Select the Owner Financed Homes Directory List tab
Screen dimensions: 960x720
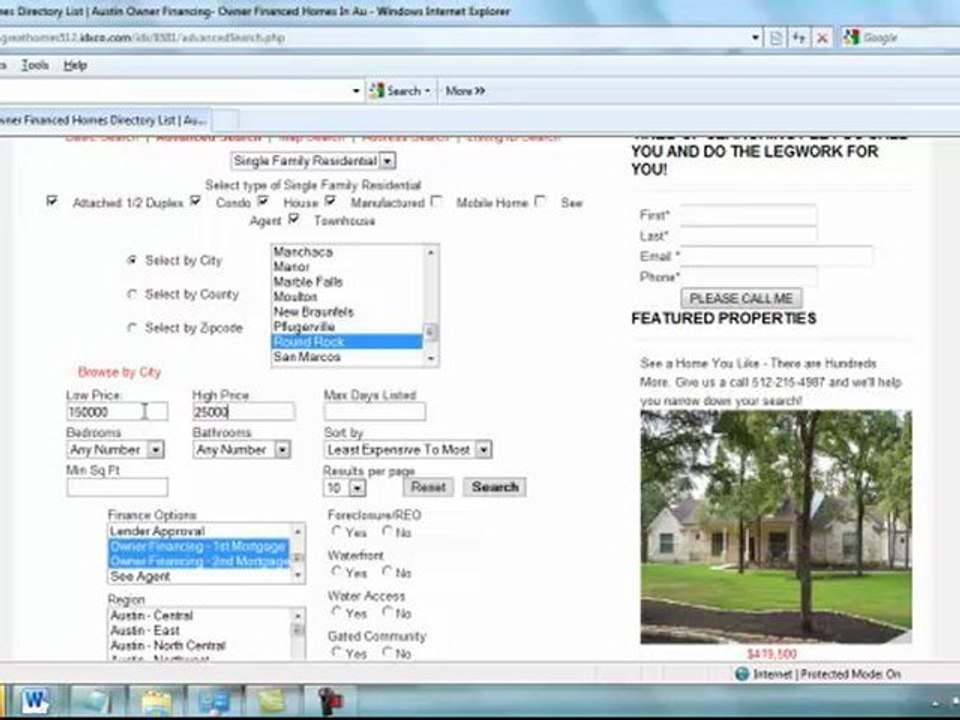tap(103, 120)
